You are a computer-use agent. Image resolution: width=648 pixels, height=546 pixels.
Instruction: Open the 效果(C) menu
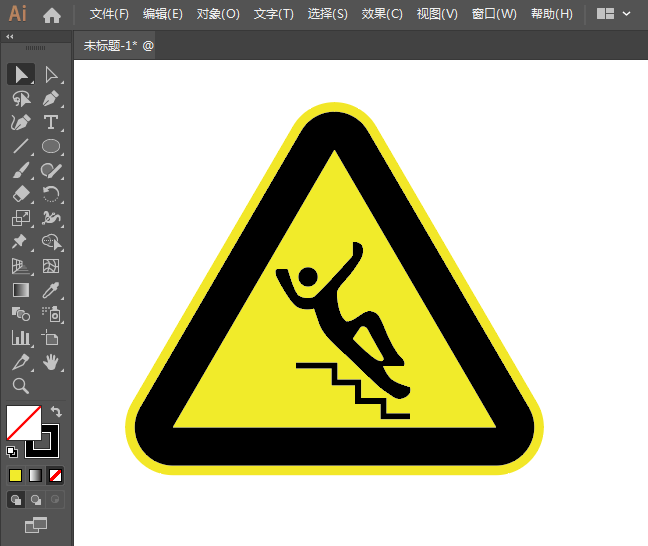click(382, 14)
